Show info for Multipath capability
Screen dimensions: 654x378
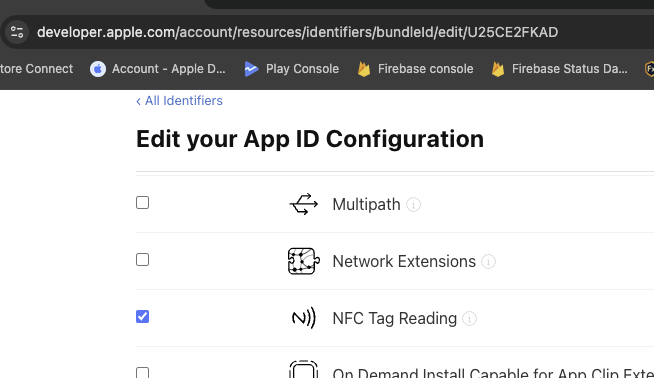coord(413,205)
